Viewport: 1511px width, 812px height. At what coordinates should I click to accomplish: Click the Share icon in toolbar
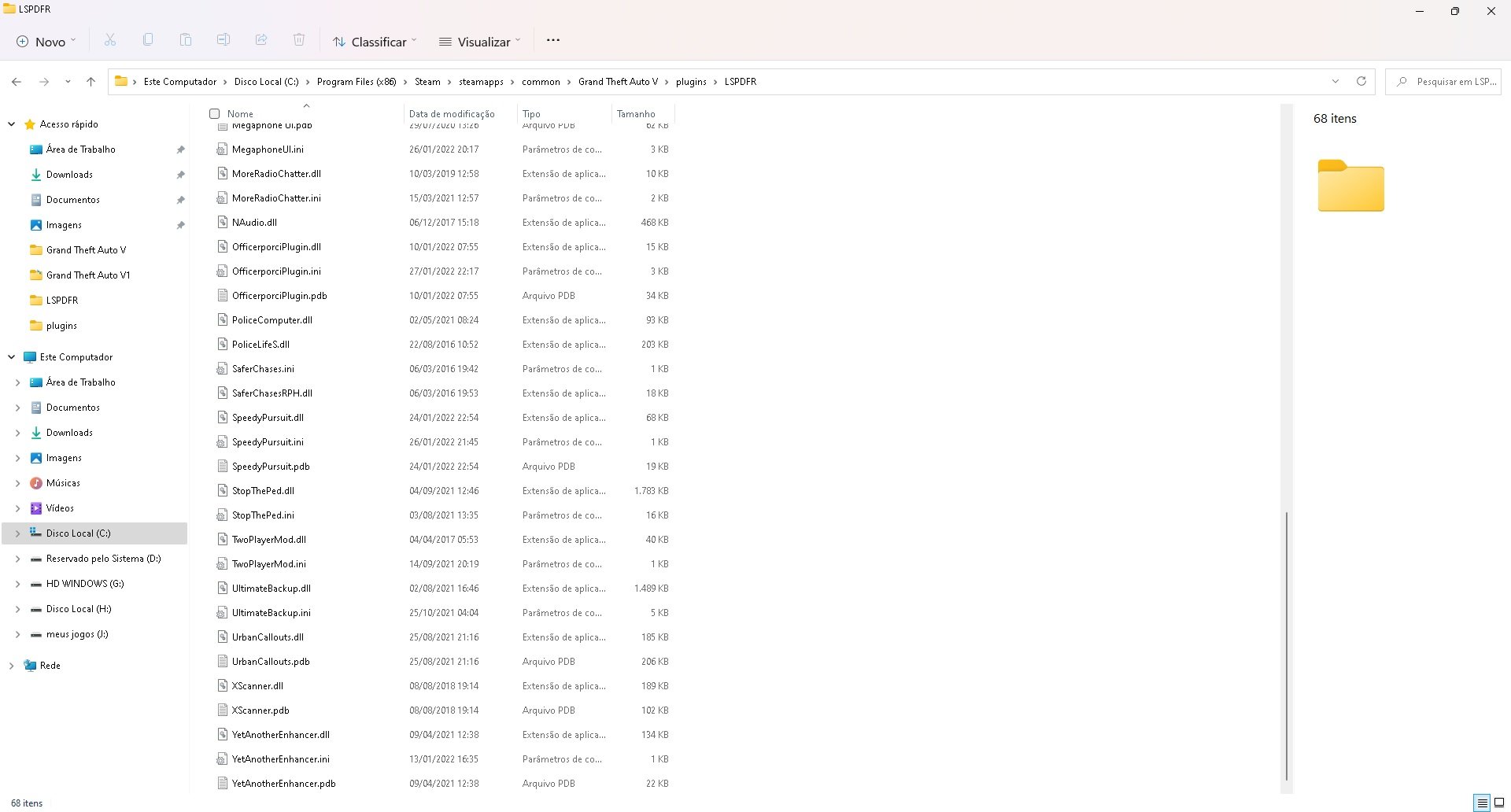[261, 41]
